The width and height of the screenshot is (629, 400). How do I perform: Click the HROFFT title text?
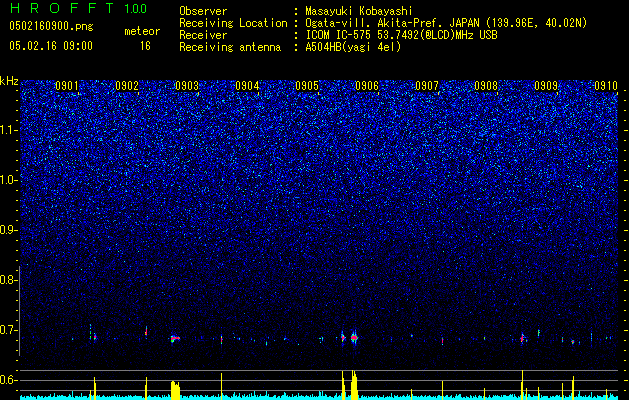tap(61, 8)
